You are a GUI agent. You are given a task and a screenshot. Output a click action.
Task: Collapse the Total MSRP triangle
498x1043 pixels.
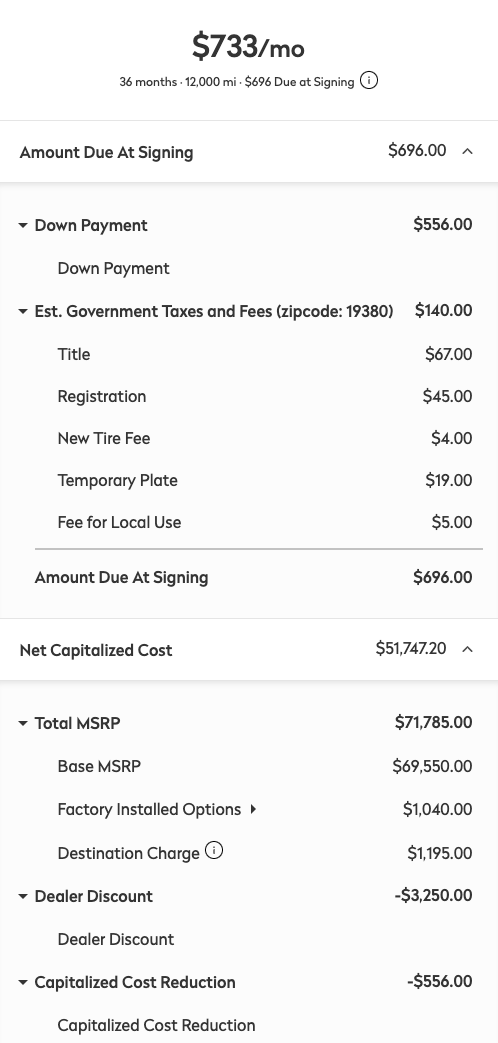pos(23,723)
